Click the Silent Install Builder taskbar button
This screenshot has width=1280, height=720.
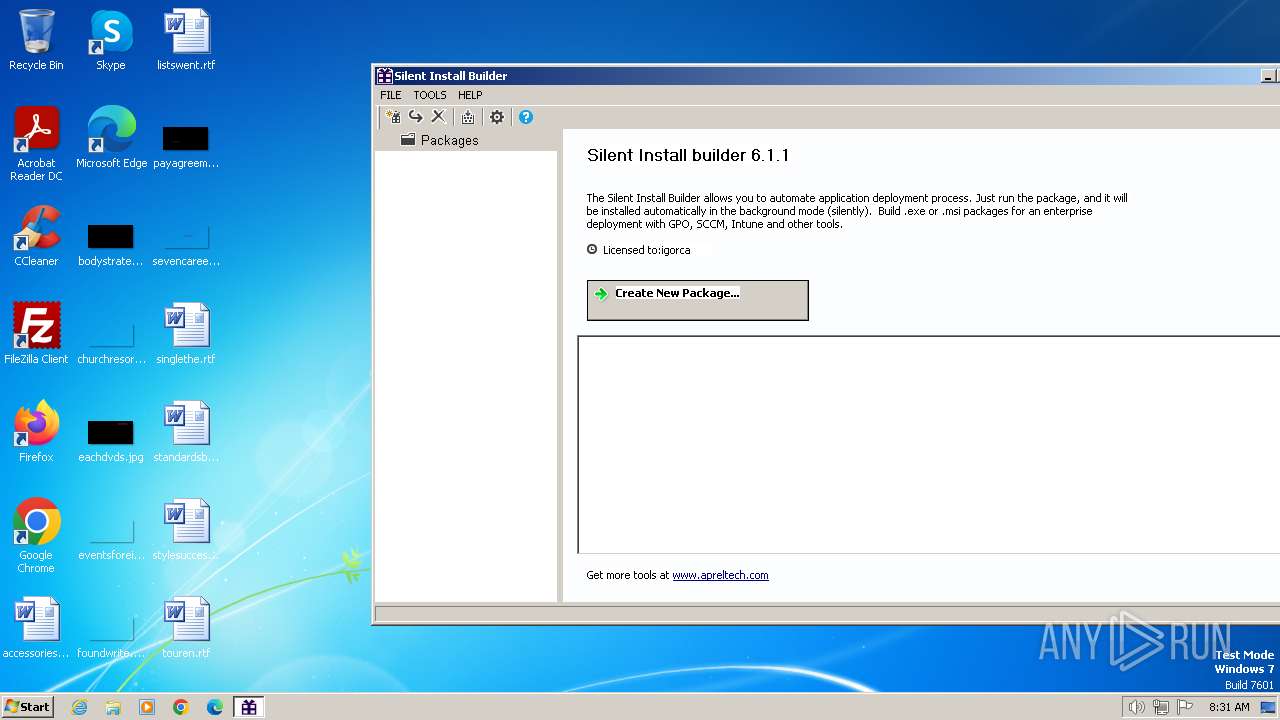[249, 707]
